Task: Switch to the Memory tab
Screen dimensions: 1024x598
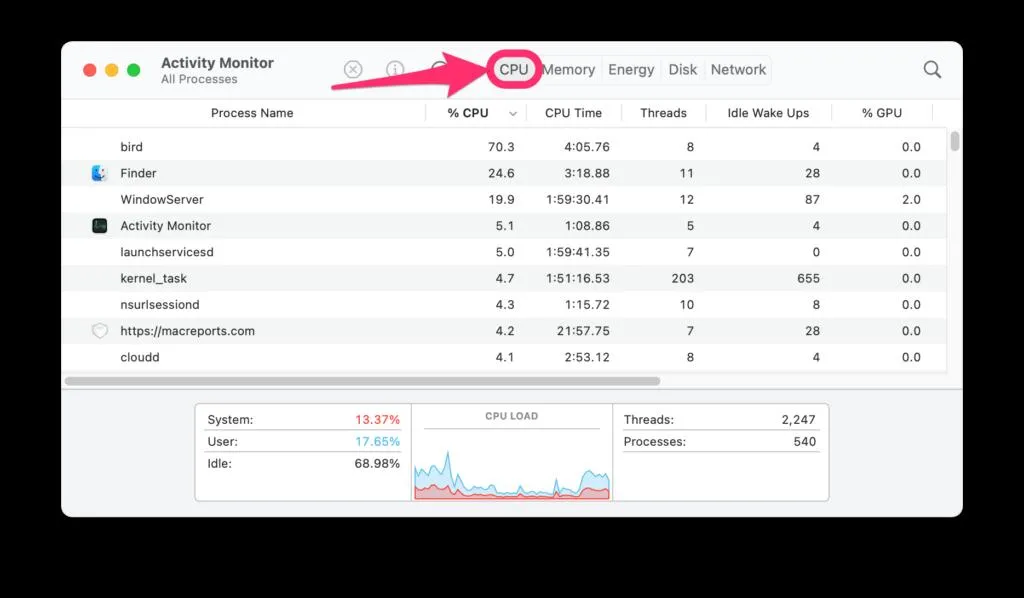Action: pyautogui.click(x=568, y=69)
